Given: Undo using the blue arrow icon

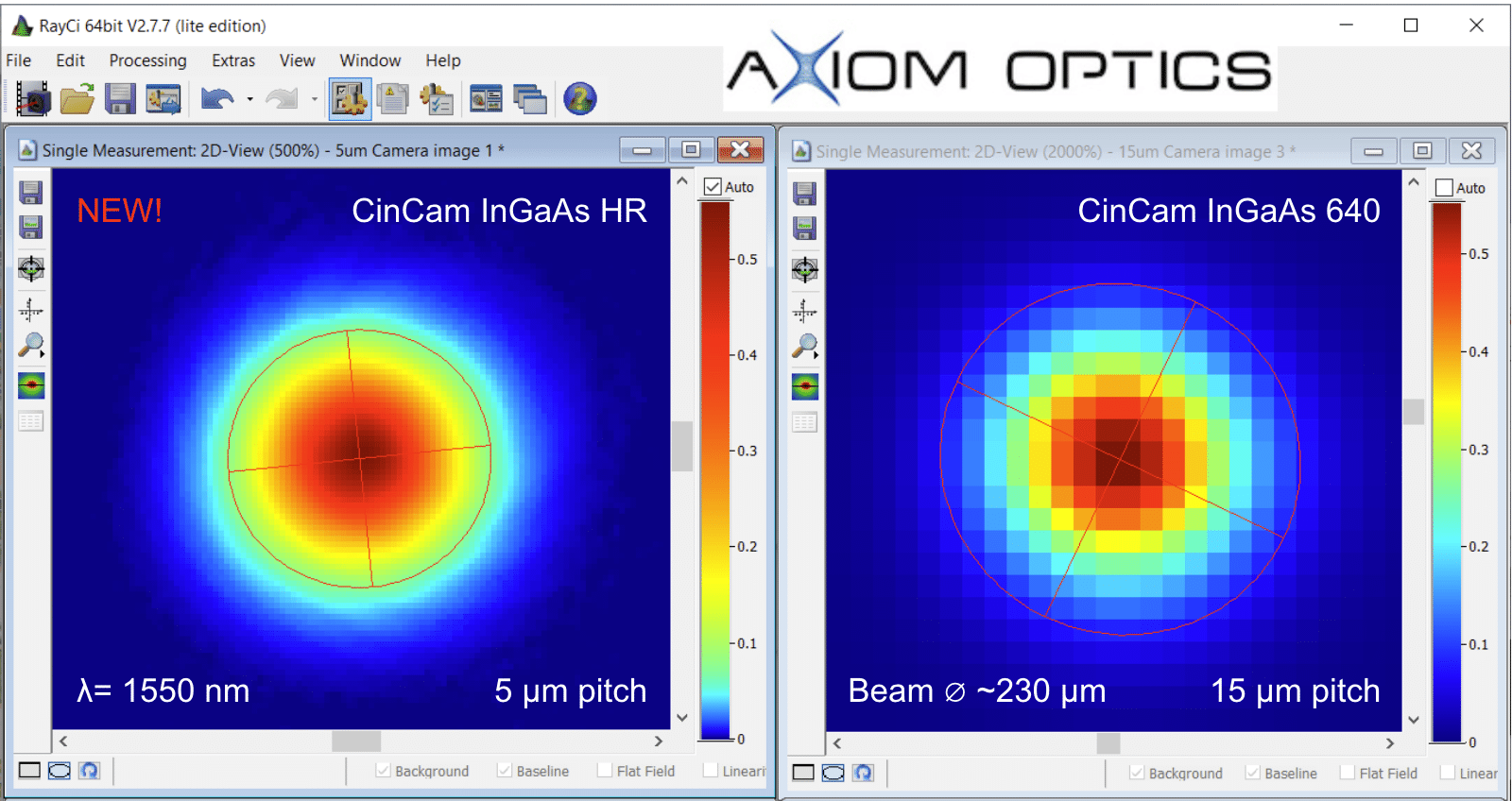Looking at the screenshot, I should pyautogui.click(x=217, y=98).
